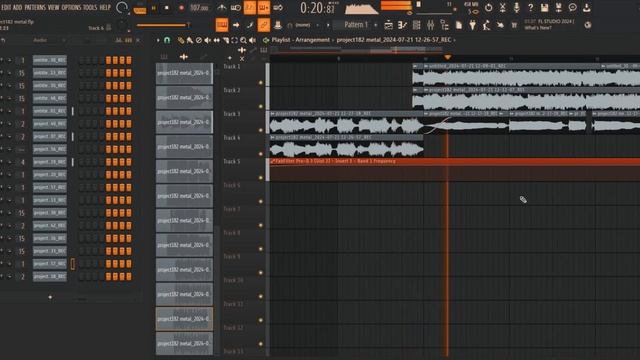The width and height of the screenshot is (640, 360).
Task: Click the step editing arrow icon
Action: 236,25
